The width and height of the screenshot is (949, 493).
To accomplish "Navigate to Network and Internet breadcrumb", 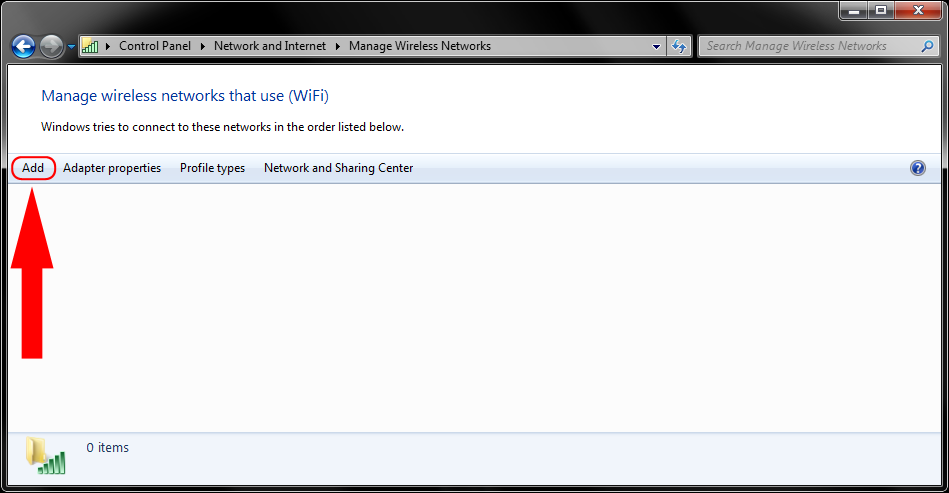I will coord(269,46).
